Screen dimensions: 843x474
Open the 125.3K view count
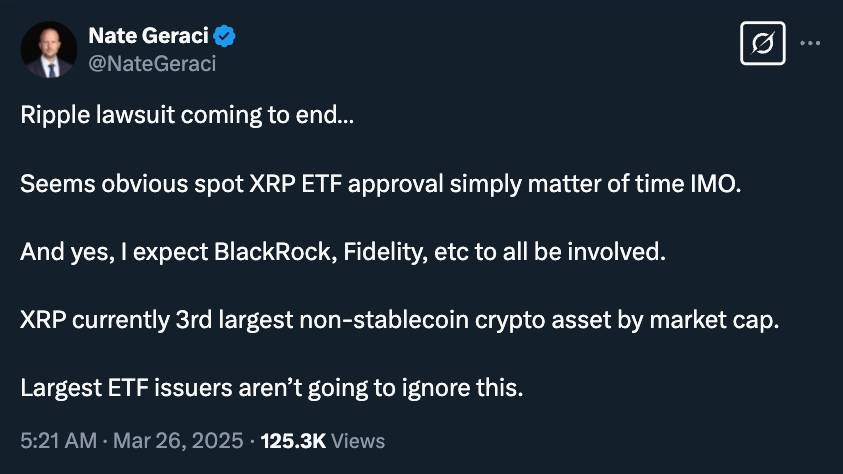(x=293, y=441)
